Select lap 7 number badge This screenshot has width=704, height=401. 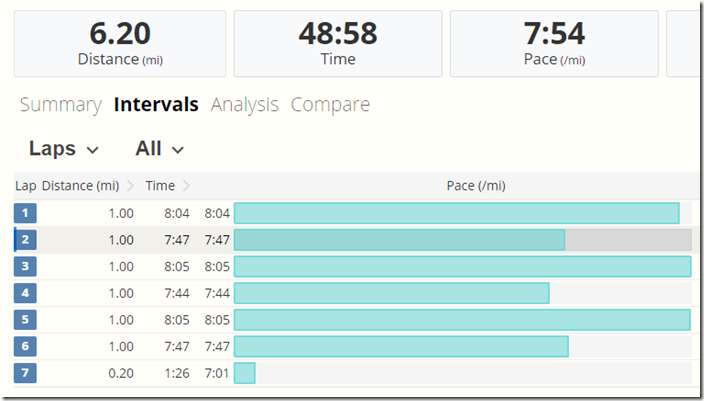pos(25,373)
